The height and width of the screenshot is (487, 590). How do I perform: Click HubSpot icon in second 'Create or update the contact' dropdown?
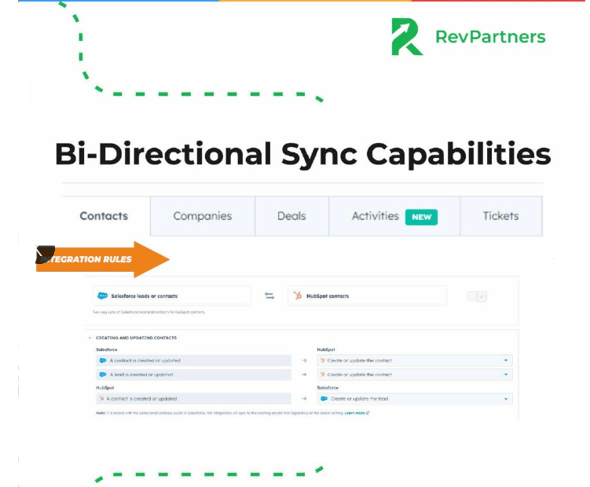point(322,374)
